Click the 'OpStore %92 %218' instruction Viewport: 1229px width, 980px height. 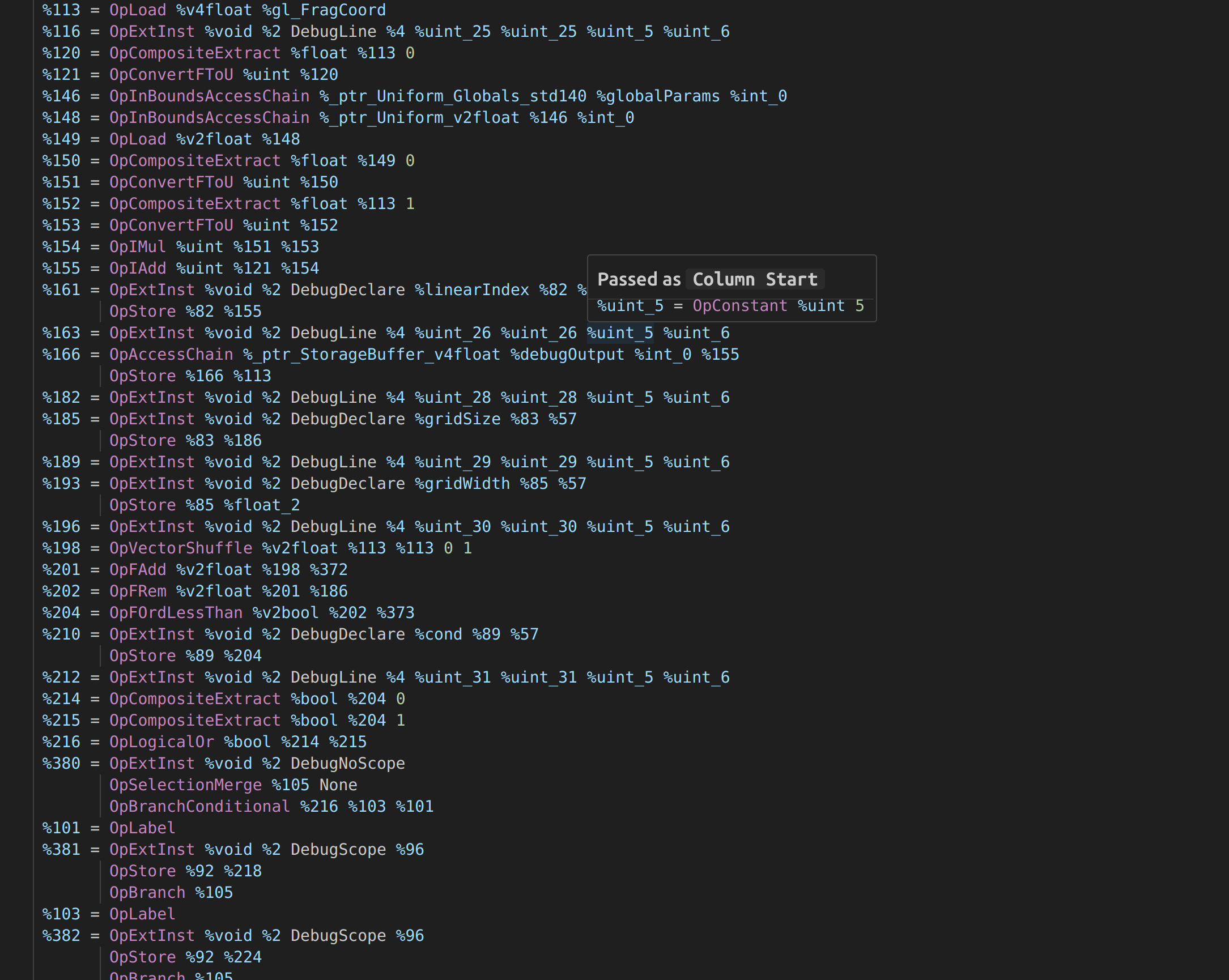coord(186,871)
